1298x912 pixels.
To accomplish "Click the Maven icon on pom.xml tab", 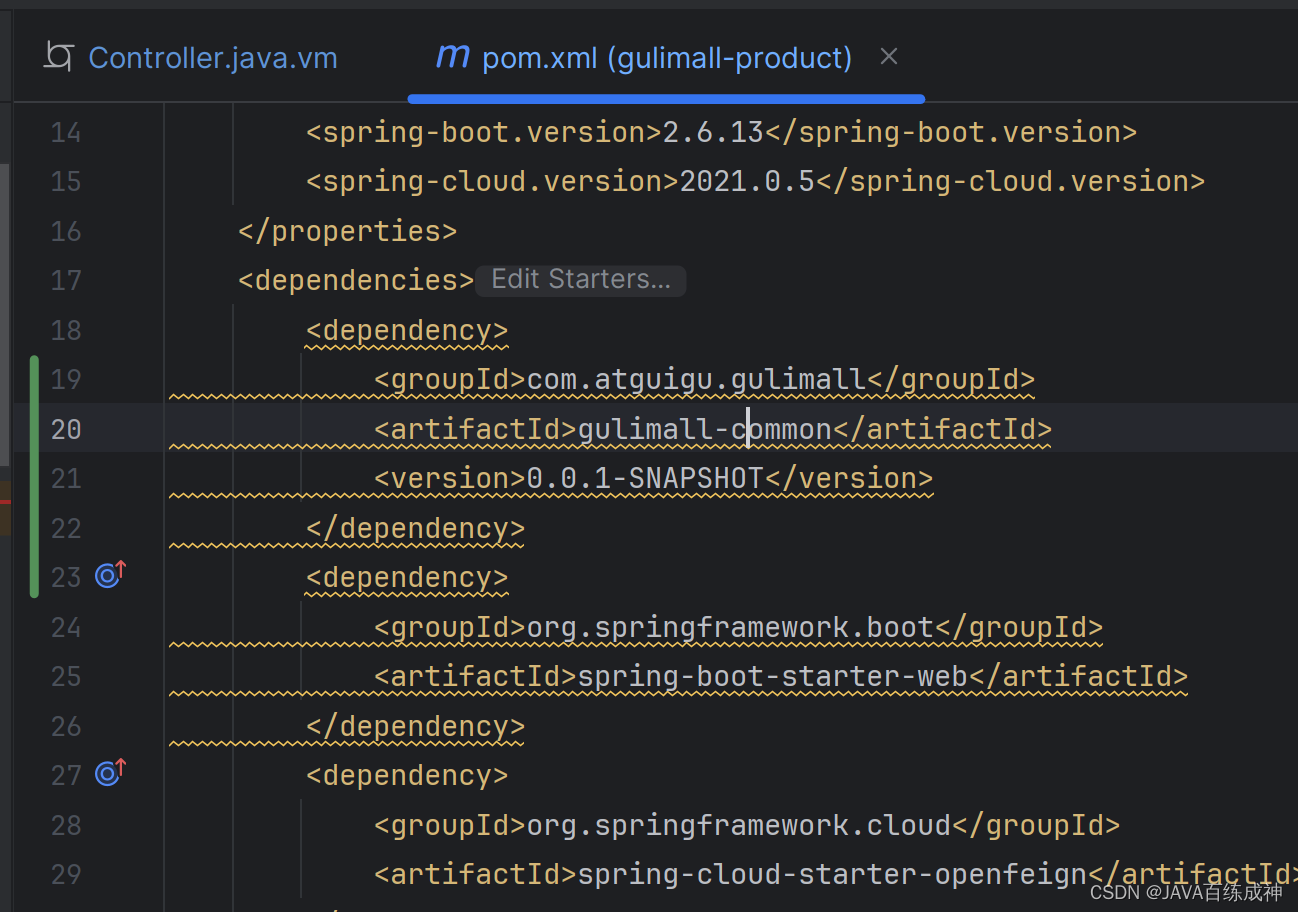I will pyautogui.click(x=452, y=57).
